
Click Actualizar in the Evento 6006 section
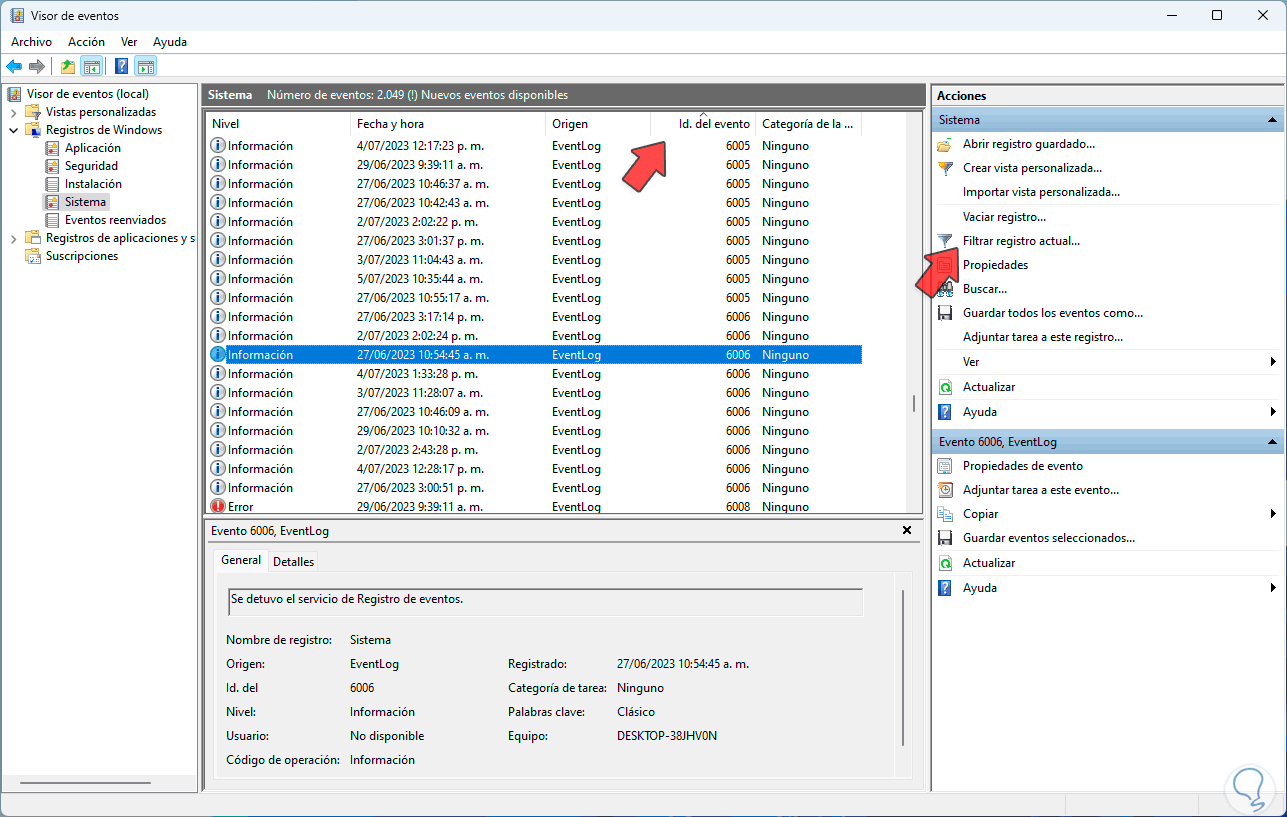[989, 563]
